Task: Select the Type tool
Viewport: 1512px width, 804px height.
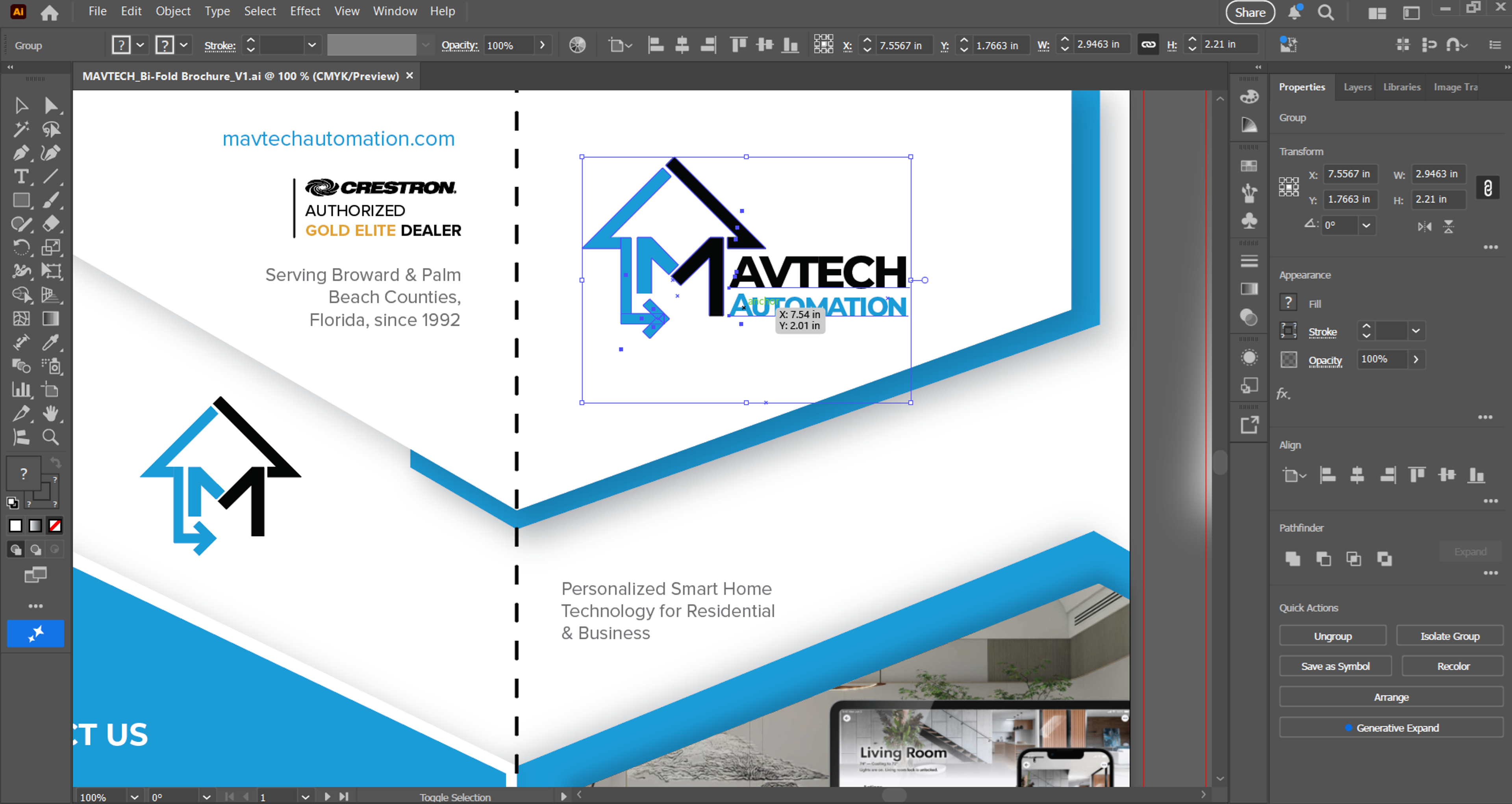Action: pyautogui.click(x=21, y=177)
